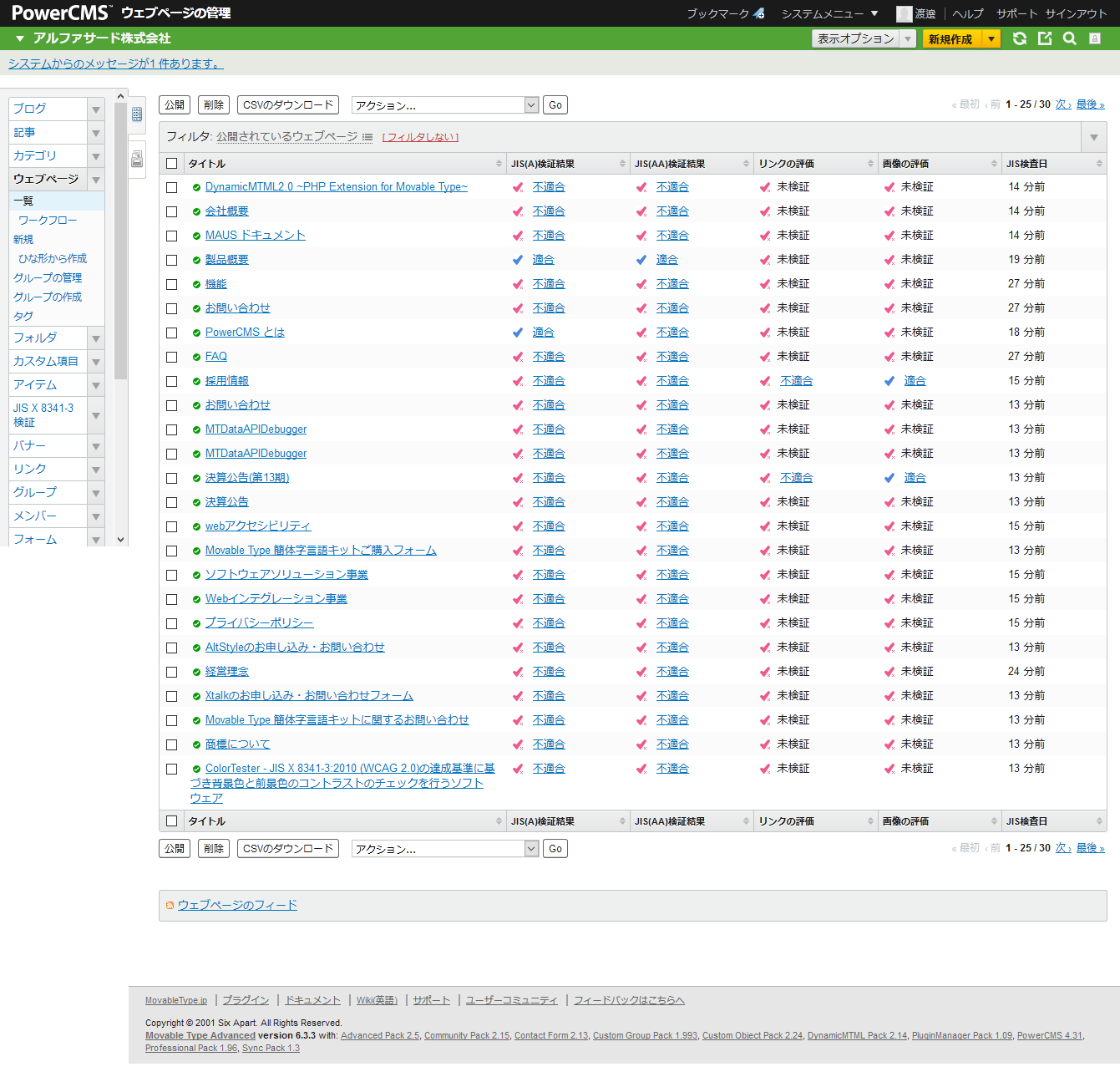The image size is (1120, 1077).
Task: Check the 製品概要 row checkbox
Action: 172,261
